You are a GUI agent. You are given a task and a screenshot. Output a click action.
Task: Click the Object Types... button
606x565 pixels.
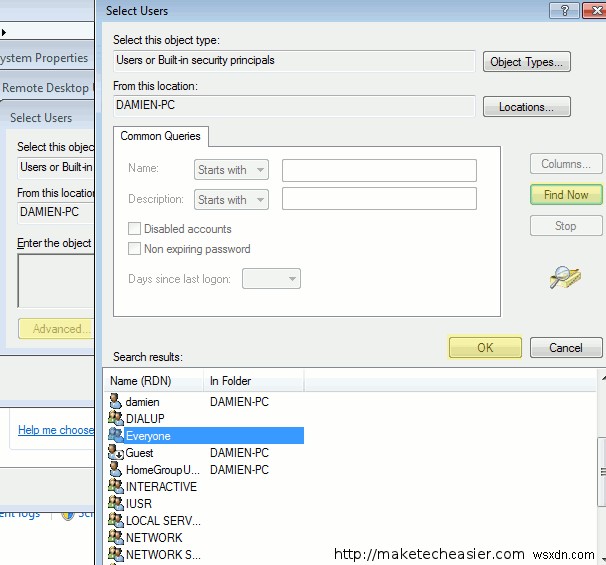tap(526, 61)
